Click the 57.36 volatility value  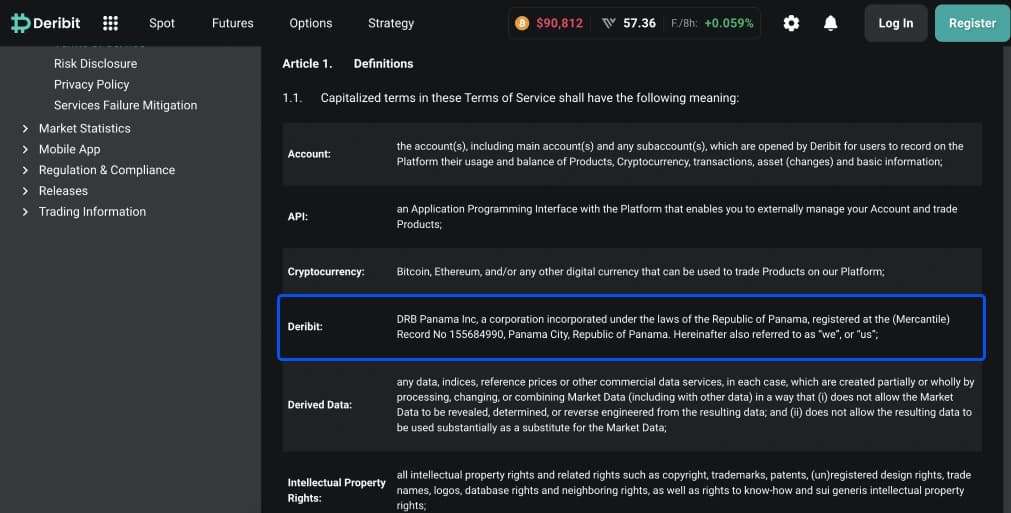point(640,23)
